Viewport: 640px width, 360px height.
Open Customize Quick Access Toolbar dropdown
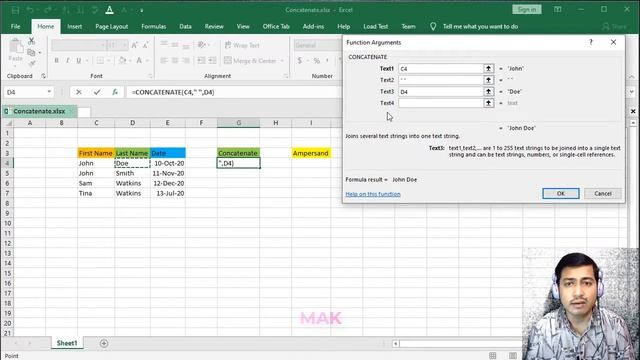(142, 10)
